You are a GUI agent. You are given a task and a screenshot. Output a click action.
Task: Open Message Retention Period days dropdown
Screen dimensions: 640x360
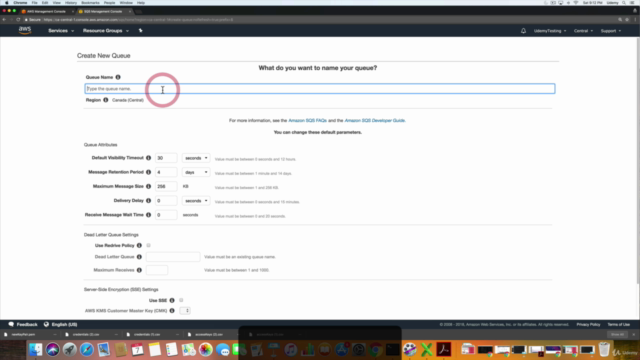coord(196,172)
